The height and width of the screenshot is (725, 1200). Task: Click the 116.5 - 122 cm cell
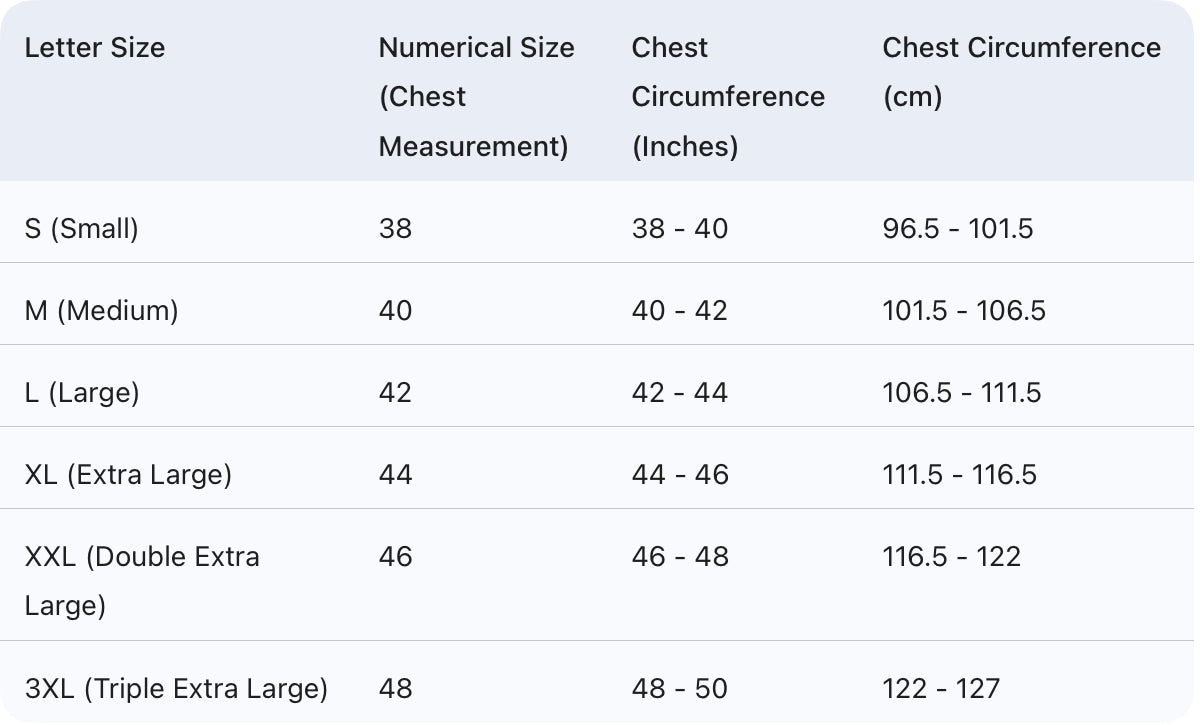[x=952, y=557]
